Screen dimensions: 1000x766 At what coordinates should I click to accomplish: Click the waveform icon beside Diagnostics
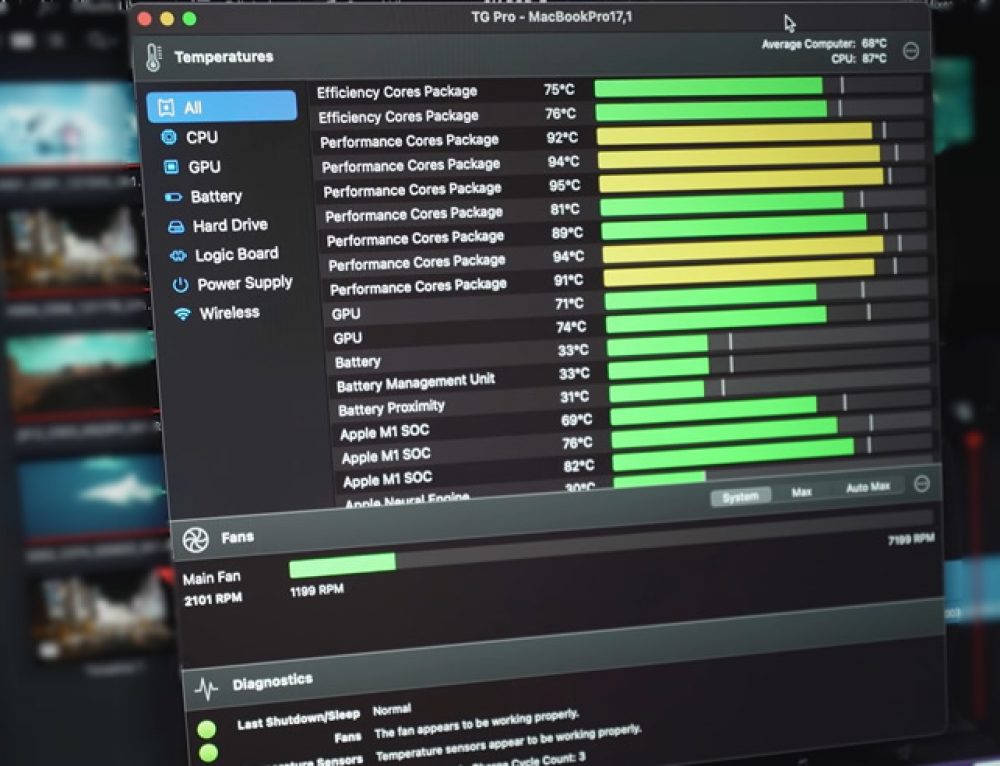coord(207,684)
